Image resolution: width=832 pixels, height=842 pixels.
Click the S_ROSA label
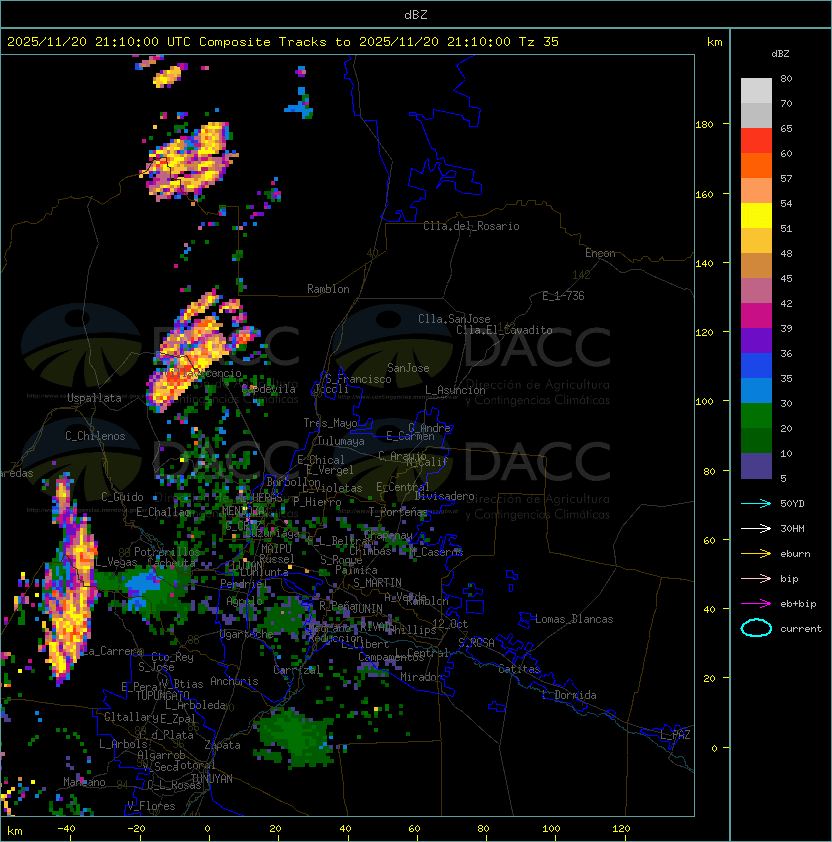tap(476, 642)
